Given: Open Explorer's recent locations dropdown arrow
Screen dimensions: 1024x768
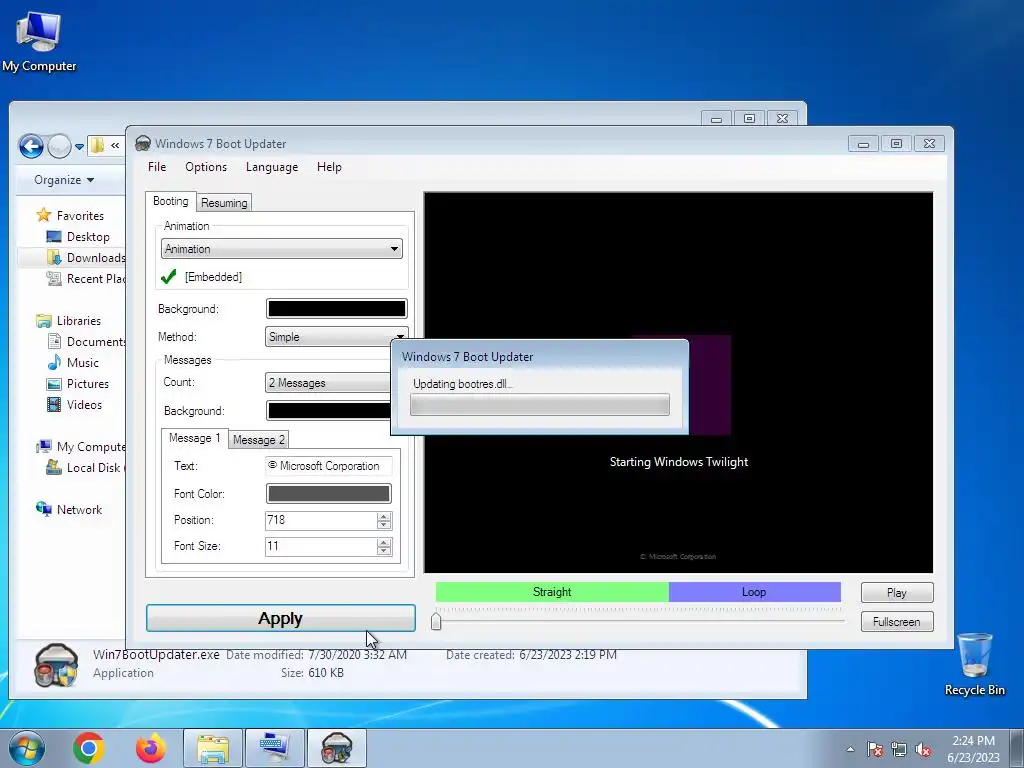Looking at the screenshot, I should [x=79, y=146].
